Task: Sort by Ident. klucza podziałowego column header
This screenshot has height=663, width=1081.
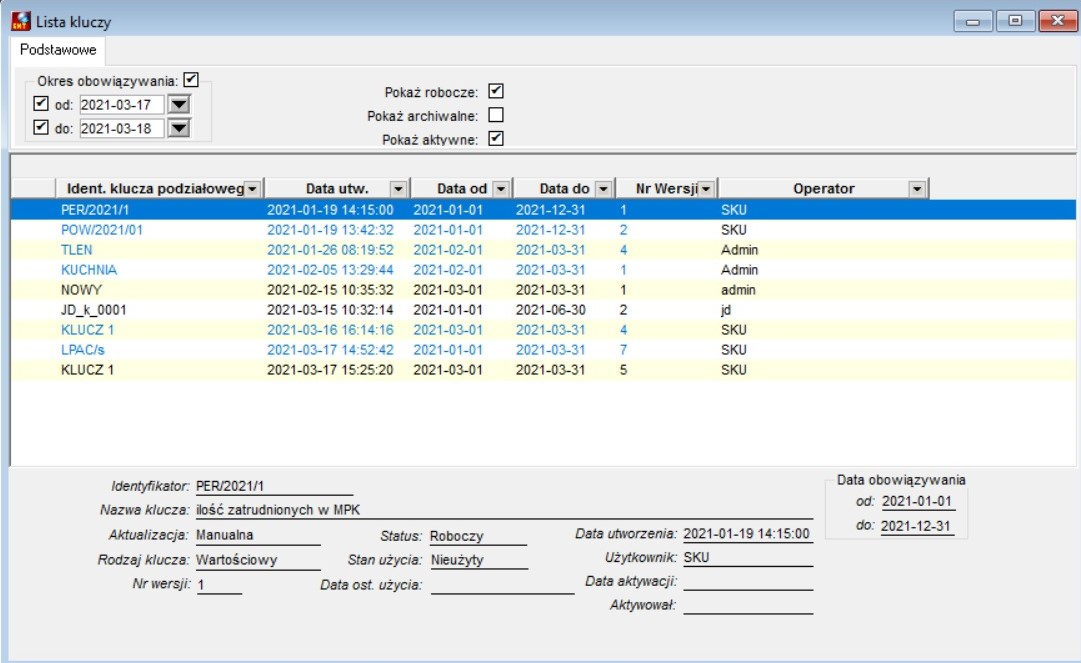Action: pos(155,189)
